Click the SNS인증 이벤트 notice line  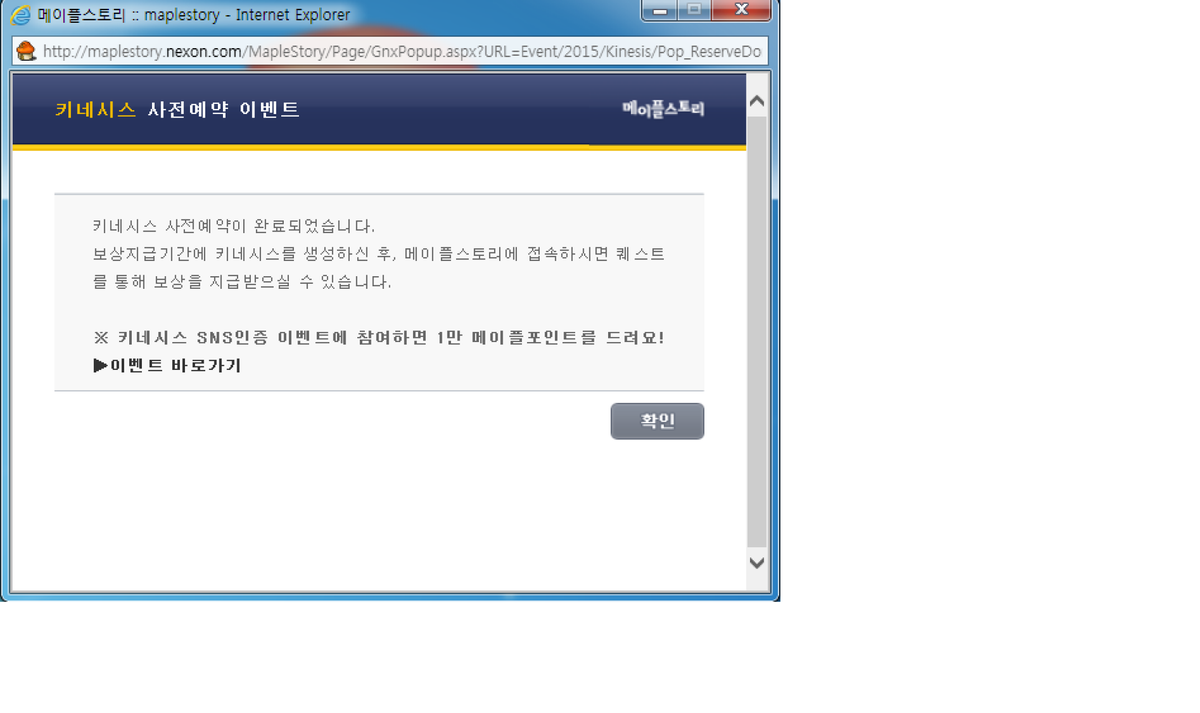(379, 338)
